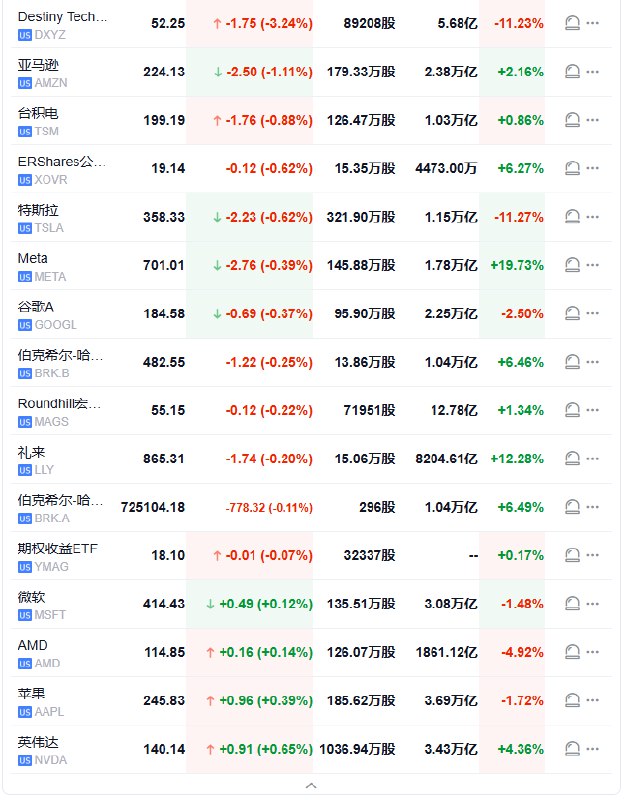626x800 pixels.
Task: Set alert bell for AMD row
Action: (572, 652)
